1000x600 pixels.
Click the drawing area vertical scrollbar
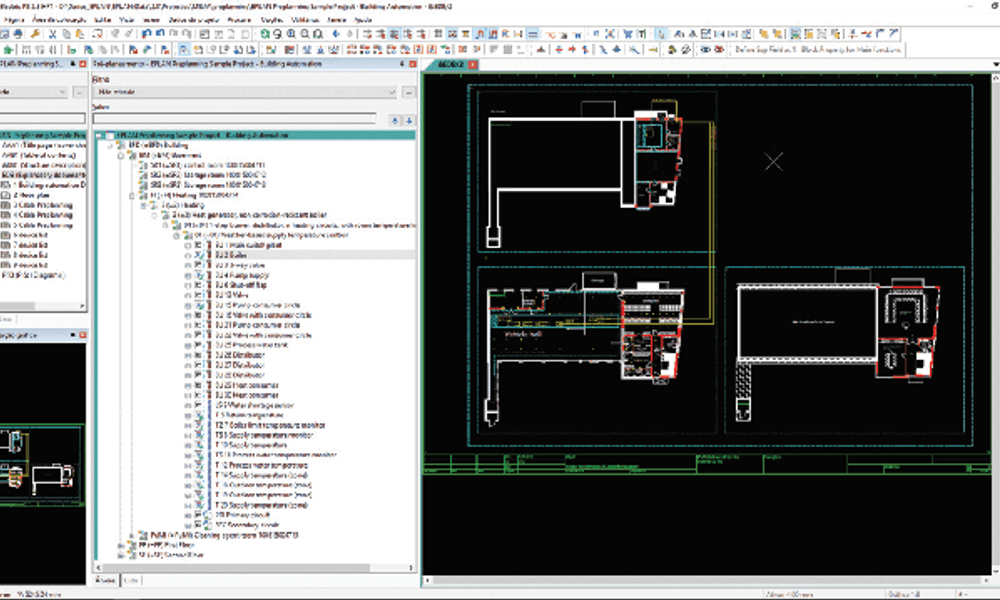pos(995,324)
